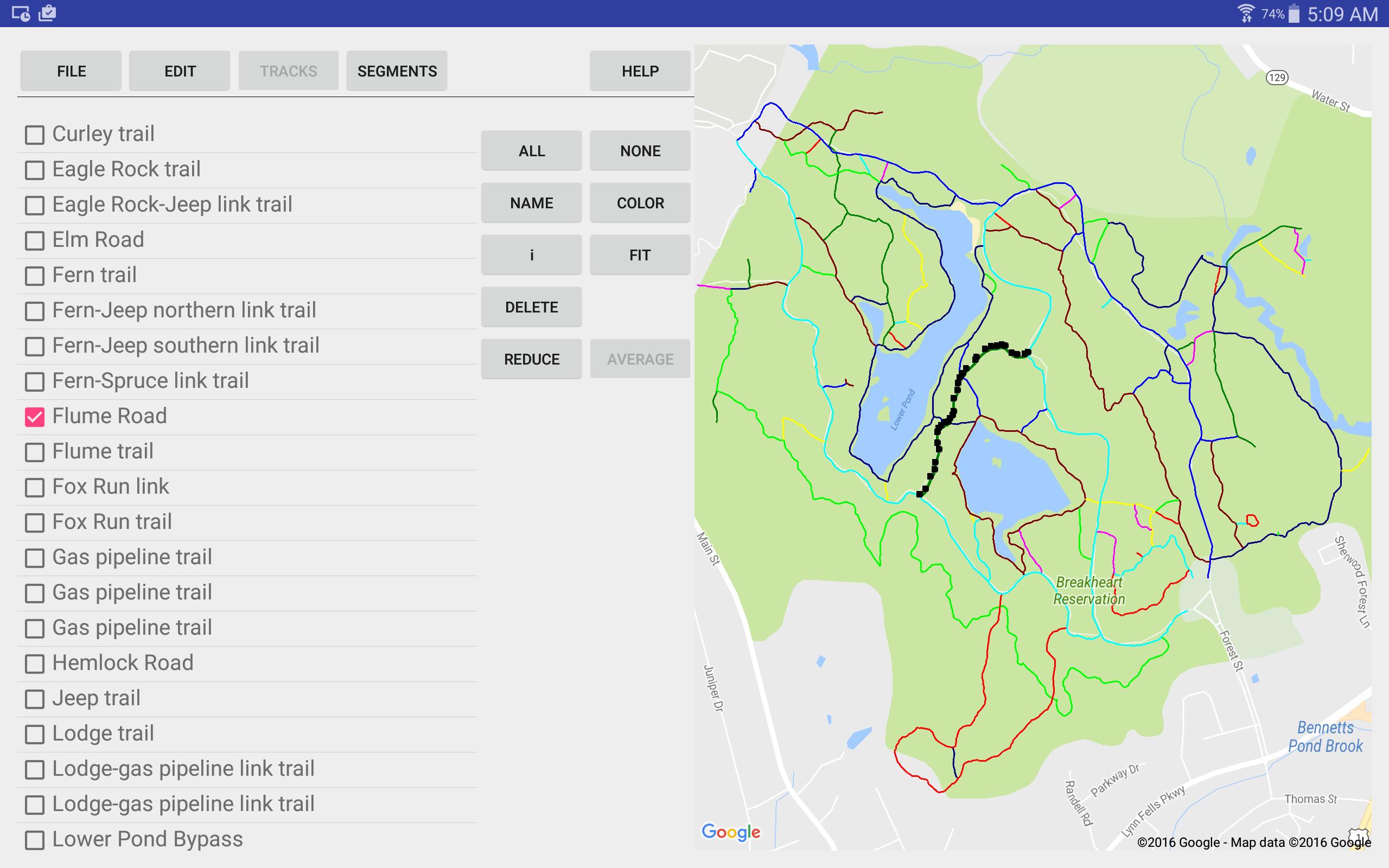Select the Hemlock Road list label
The width and height of the screenshot is (1389, 868).
[123, 662]
